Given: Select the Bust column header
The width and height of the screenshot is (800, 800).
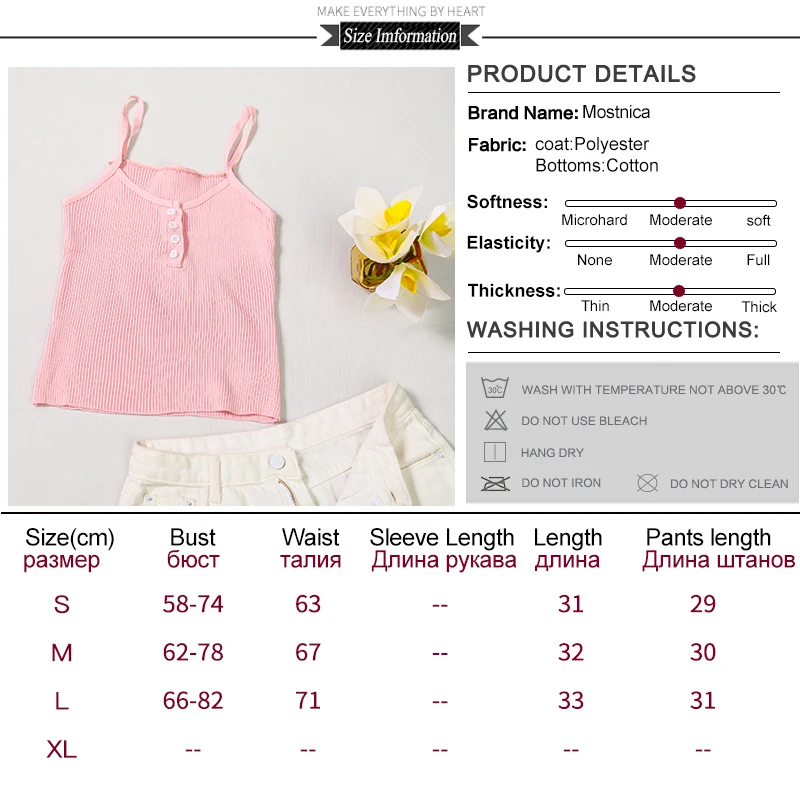Looking at the screenshot, I should (x=193, y=549).
